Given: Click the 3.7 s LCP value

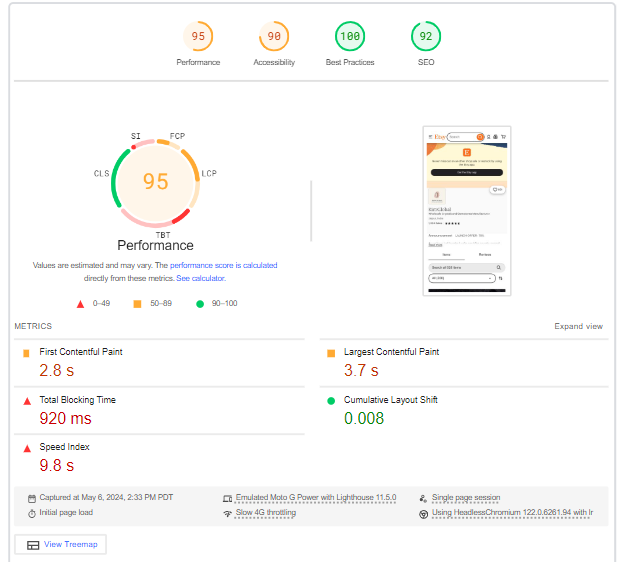Looking at the screenshot, I should tap(361, 371).
